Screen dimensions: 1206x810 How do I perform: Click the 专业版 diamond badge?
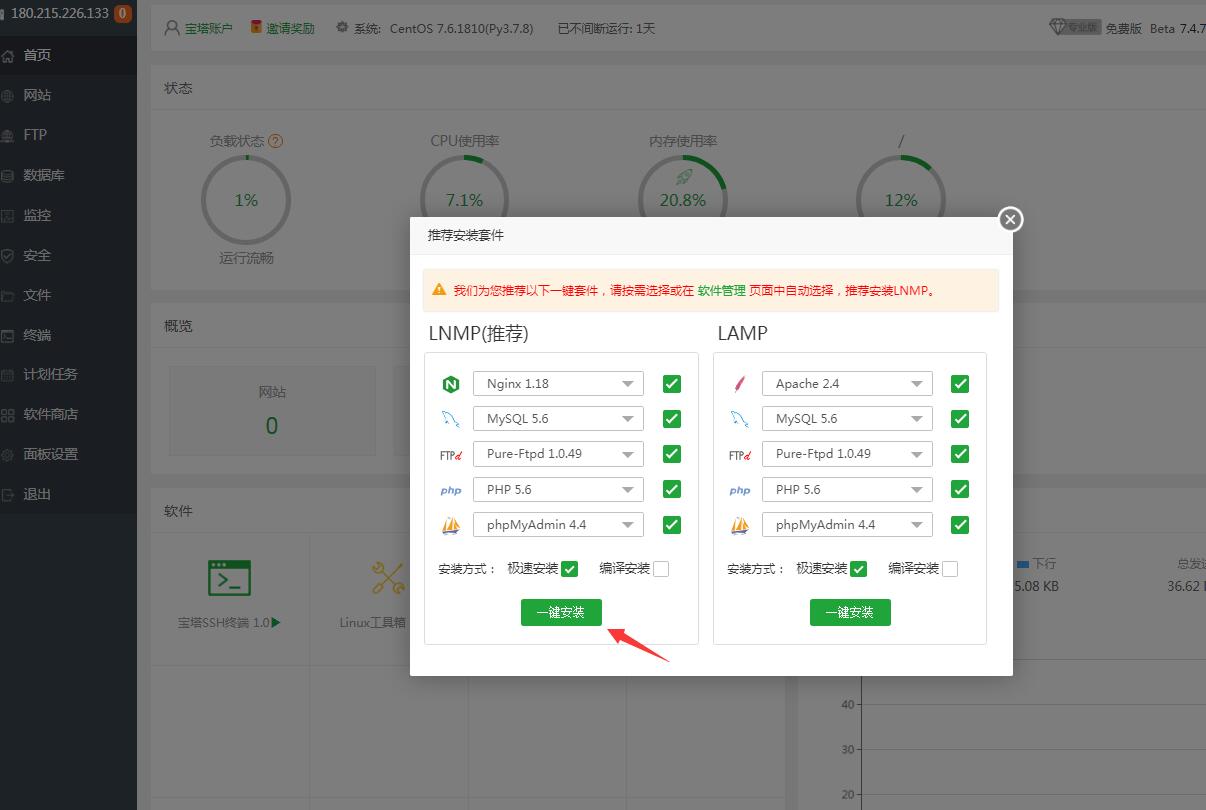click(x=1075, y=27)
